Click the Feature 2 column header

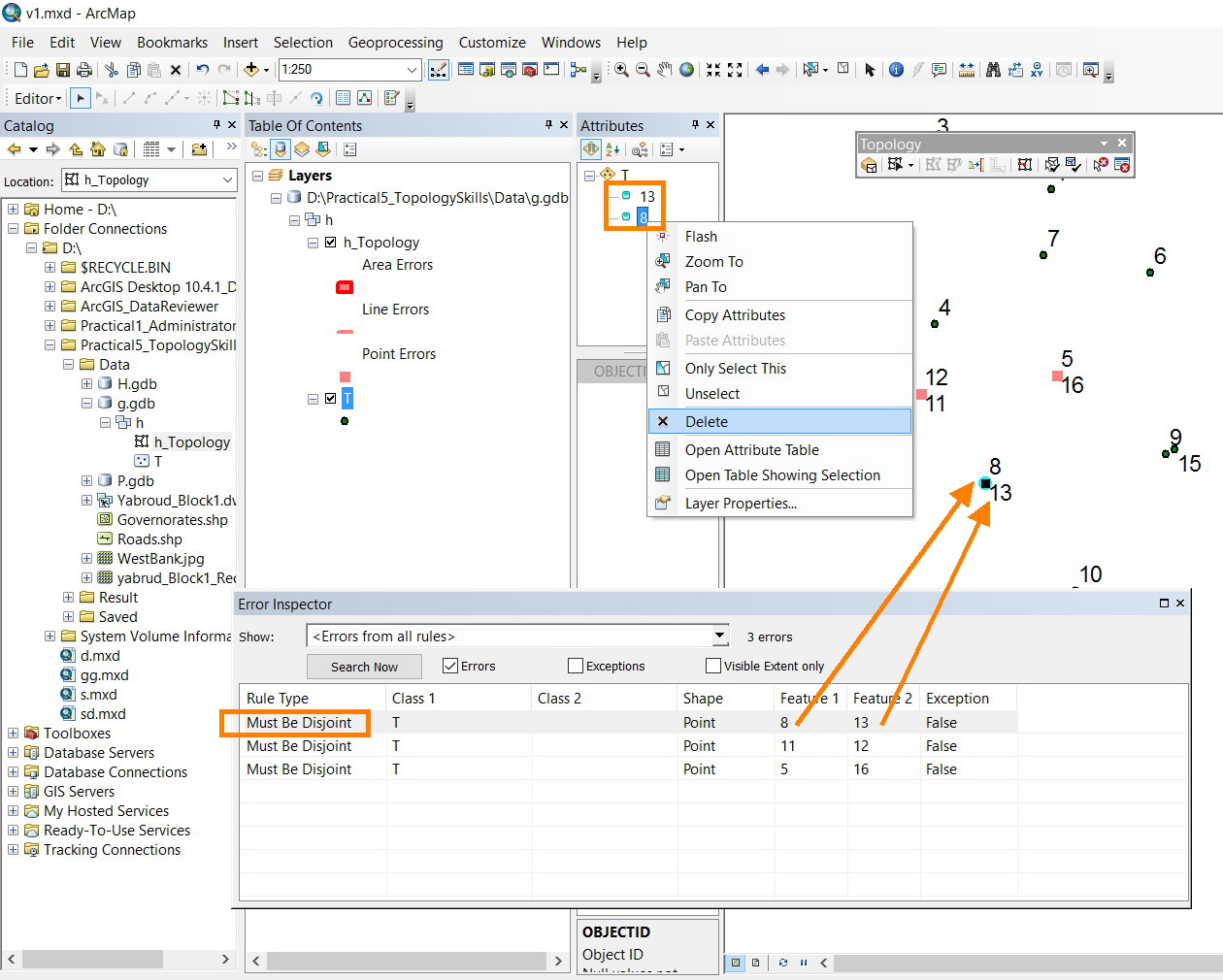(x=883, y=699)
